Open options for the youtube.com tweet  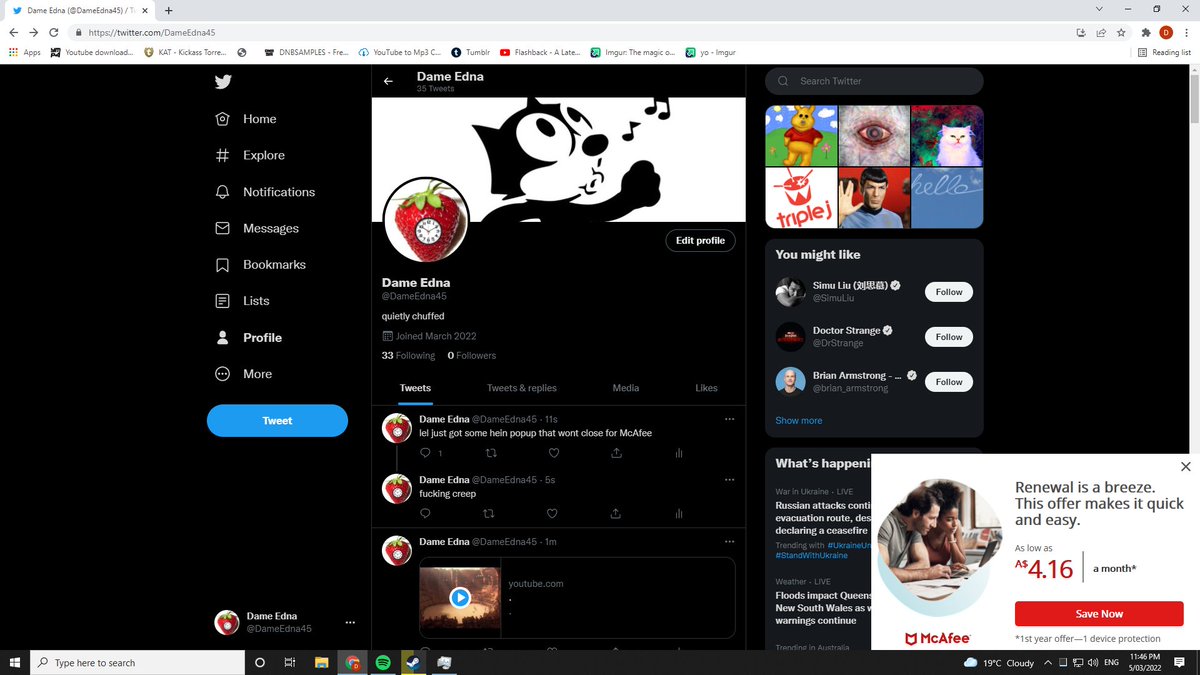coord(729,541)
